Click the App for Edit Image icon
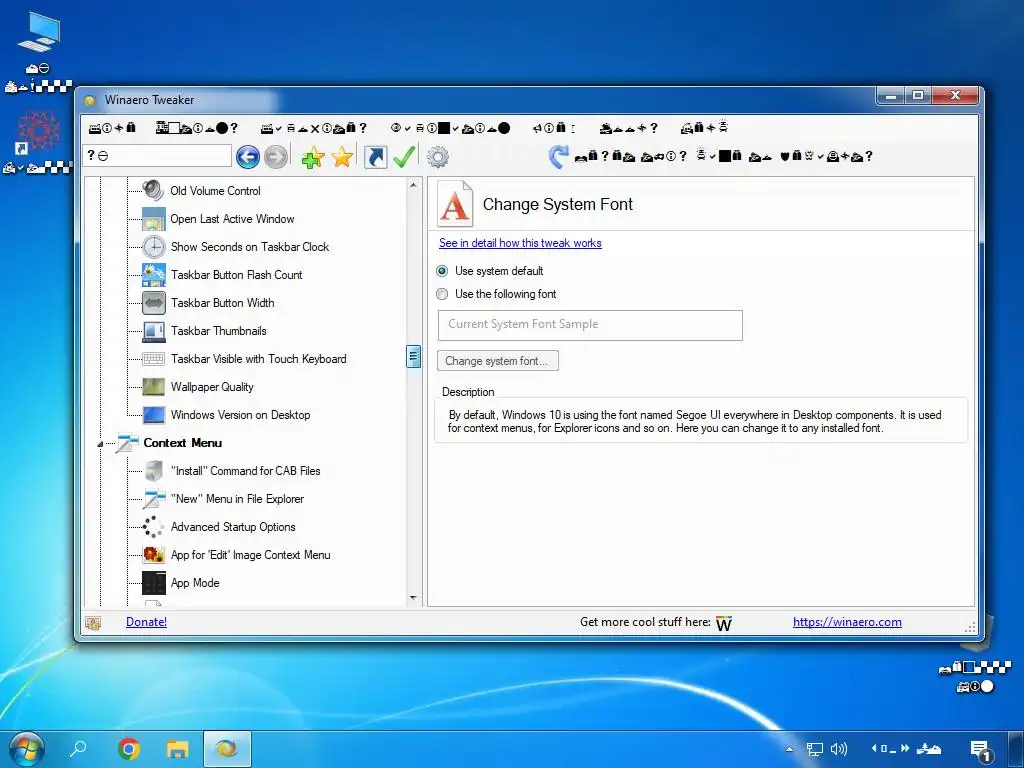This screenshot has height=768, width=1024. click(153, 555)
